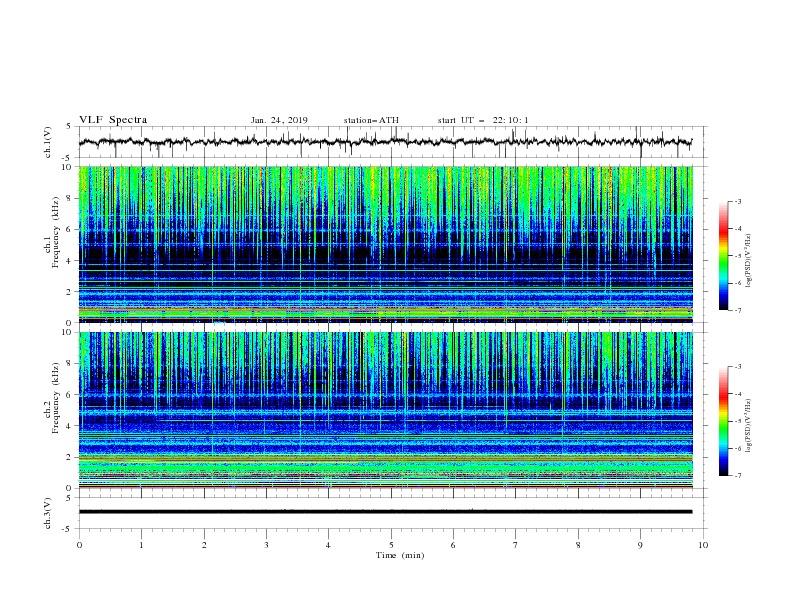Click time axis tick label "5"
Viewport: 792px width, 612px height.
point(391,545)
